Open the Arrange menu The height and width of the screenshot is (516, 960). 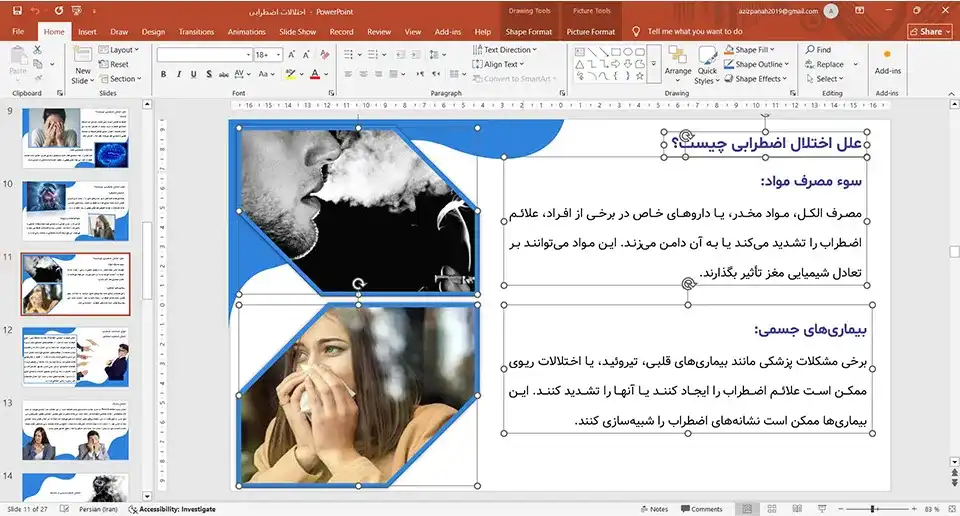pyautogui.click(x=678, y=65)
